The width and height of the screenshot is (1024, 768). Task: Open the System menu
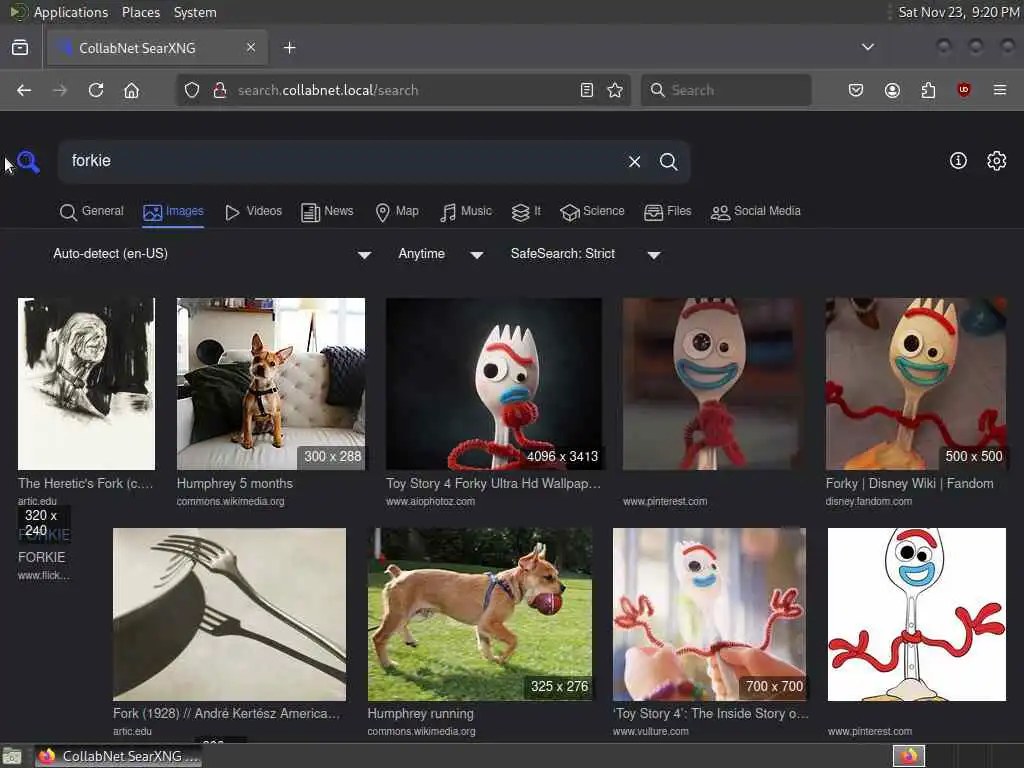point(195,12)
